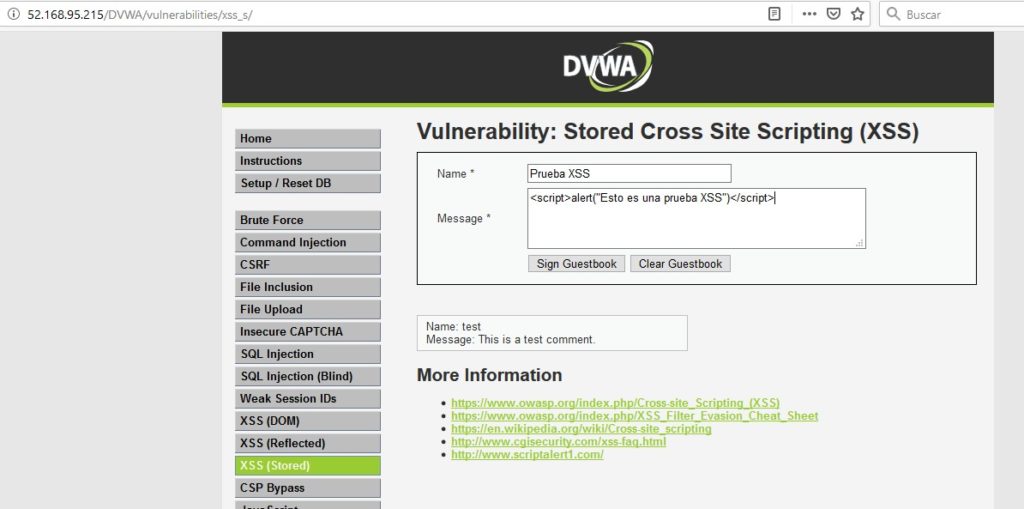The height and width of the screenshot is (509, 1024).
Task: Click the DVWA logo in the header
Action: [x=608, y=66]
